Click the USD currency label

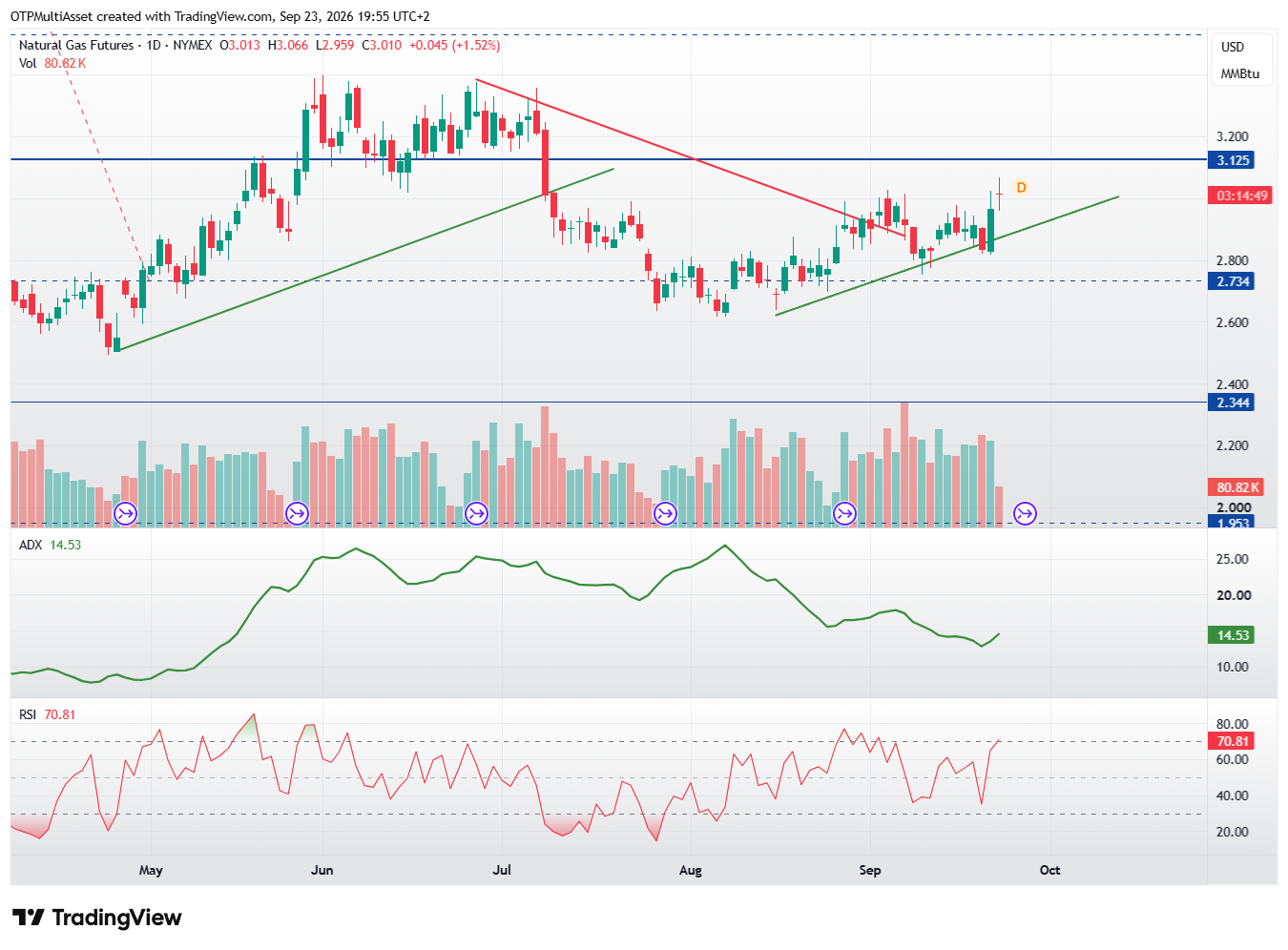pos(1233,47)
